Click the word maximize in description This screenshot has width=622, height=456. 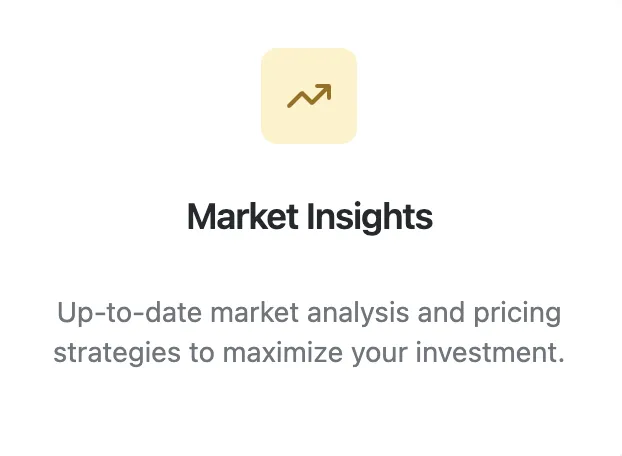[282, 352]
